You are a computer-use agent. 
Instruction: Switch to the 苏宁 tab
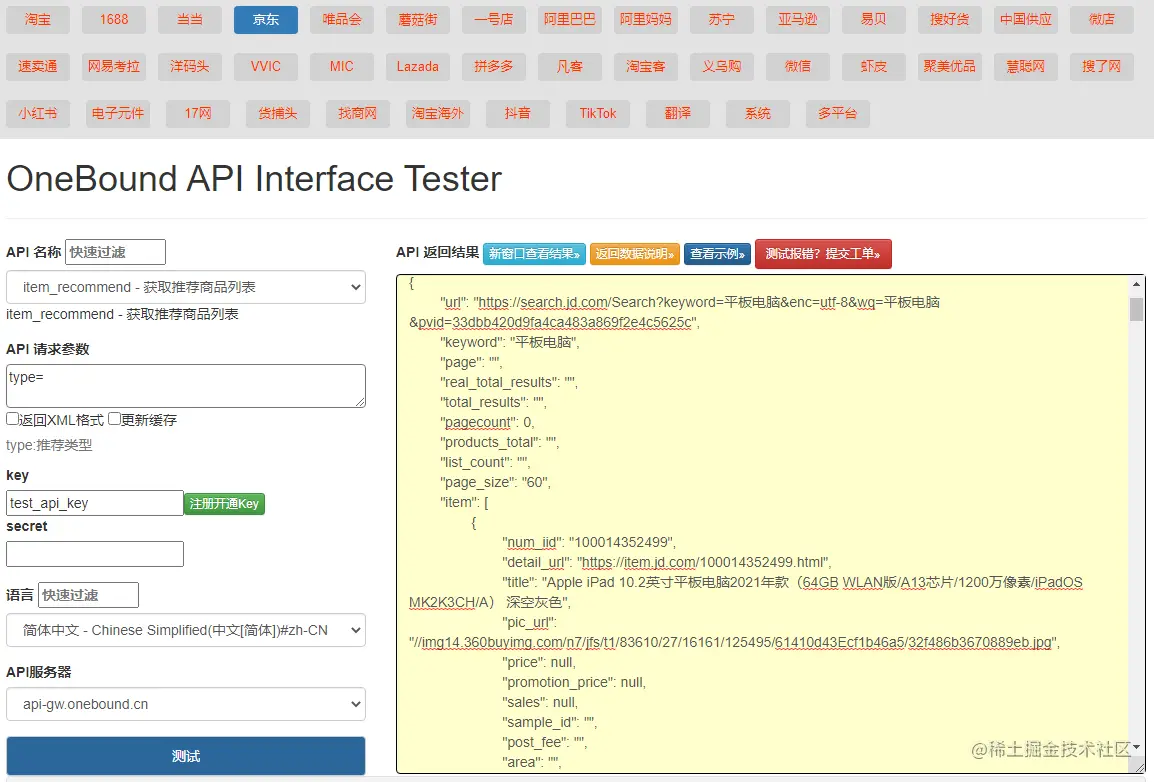pos(722,20)
